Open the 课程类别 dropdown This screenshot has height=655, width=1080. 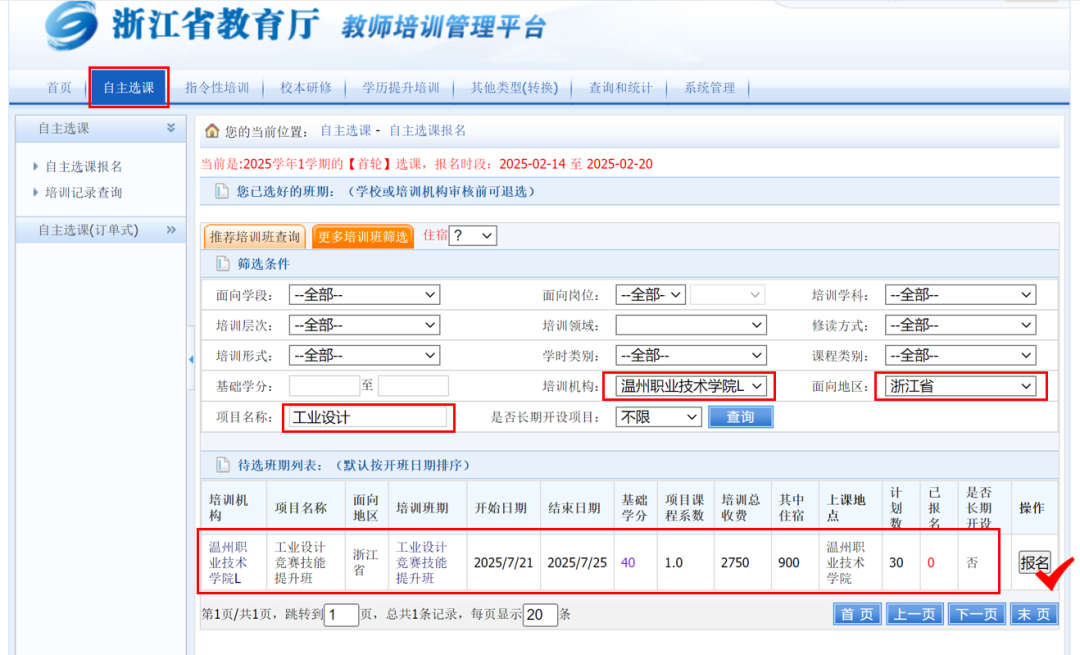[960, 355]
